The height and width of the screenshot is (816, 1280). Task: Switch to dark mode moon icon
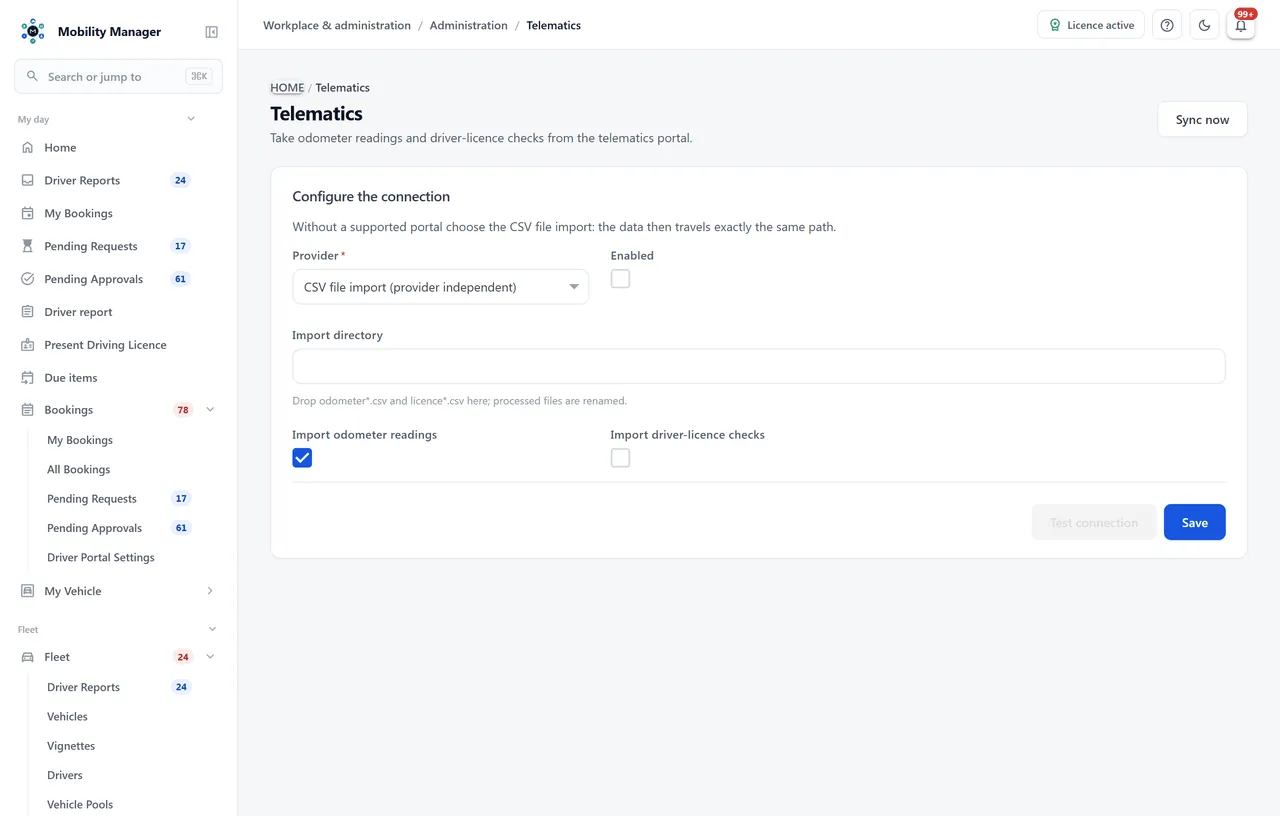pyautogui.click(x=1204, y=25)
